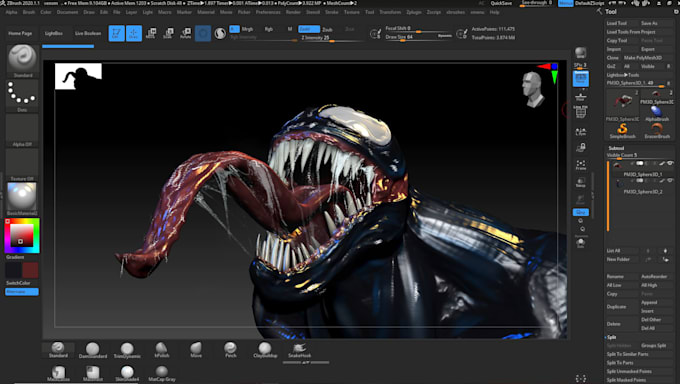
Task: Open the Alpha menu
Action: point(12,12)
